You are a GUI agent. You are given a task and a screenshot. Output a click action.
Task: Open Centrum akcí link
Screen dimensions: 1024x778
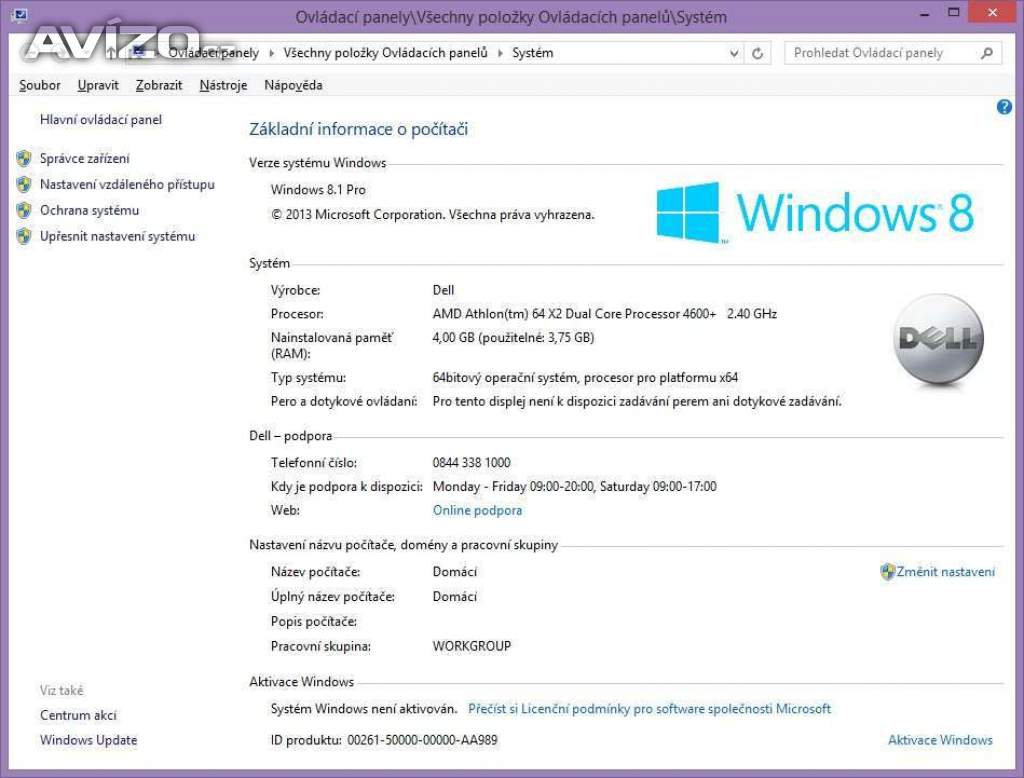pyautogui.click(x=78, y=715)
